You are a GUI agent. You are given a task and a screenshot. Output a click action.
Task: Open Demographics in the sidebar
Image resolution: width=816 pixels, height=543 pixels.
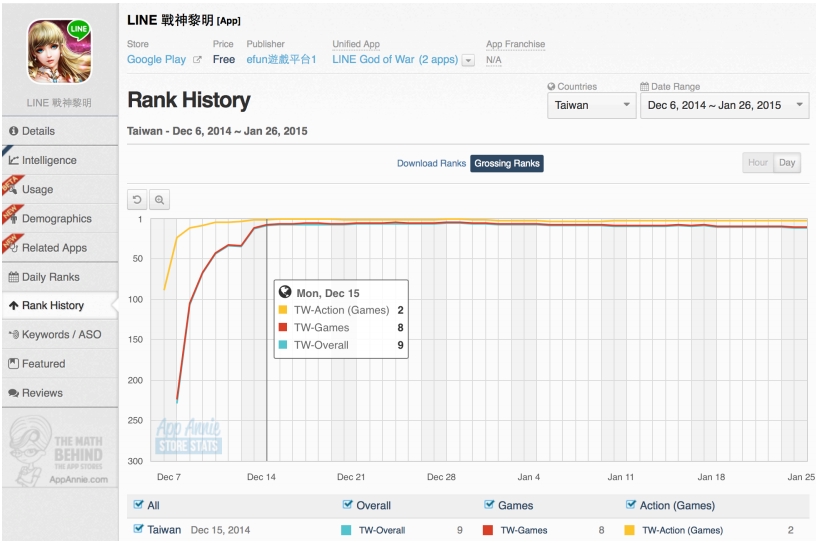tap(60, 219)
